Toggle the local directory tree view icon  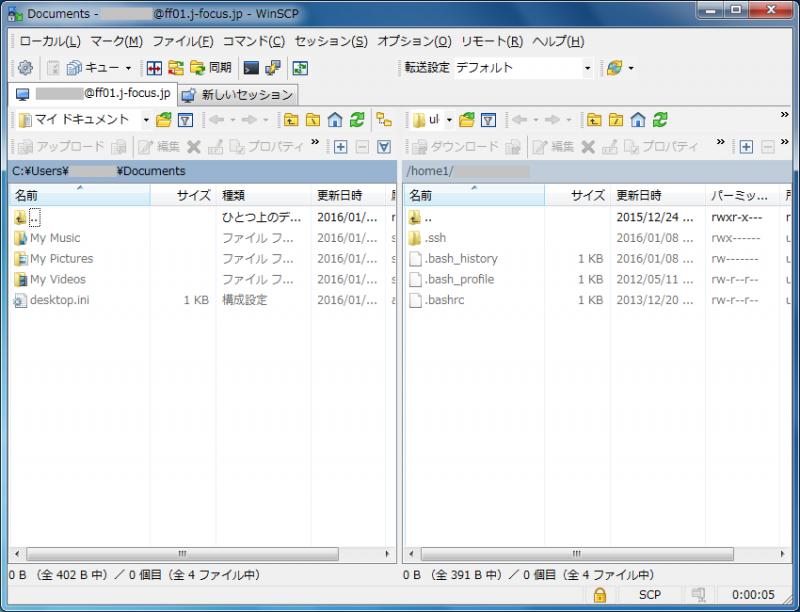tap(384, 120)
